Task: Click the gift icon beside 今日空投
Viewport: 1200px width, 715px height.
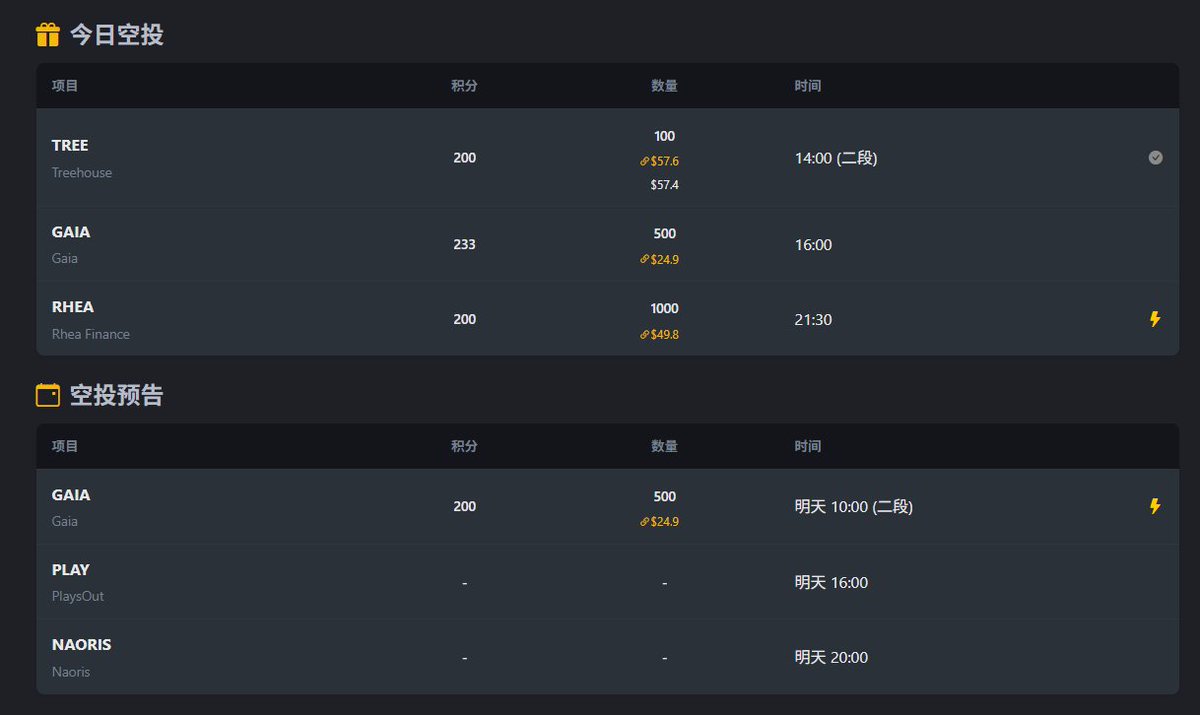Action: tap(48, 35)
